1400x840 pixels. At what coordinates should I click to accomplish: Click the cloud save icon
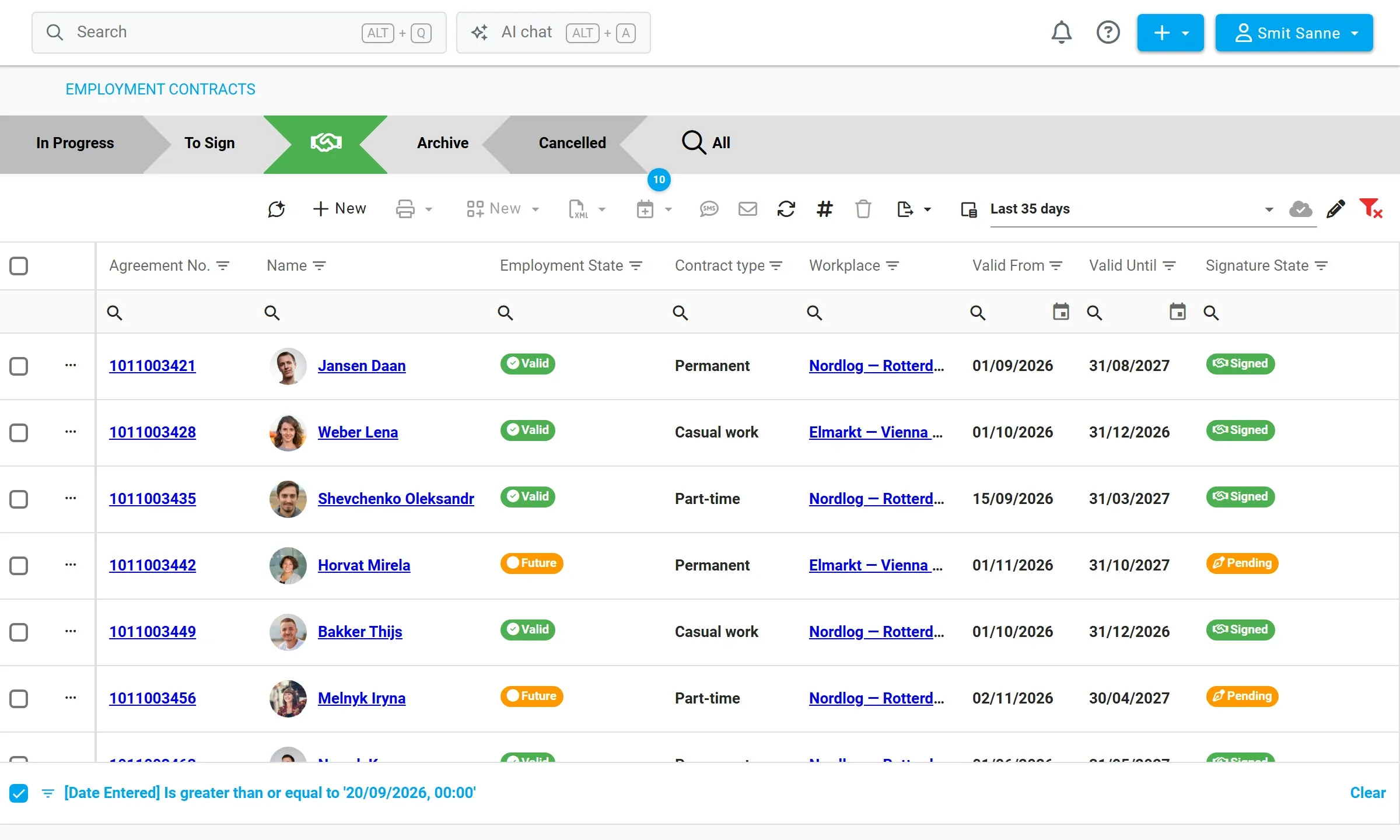coord(1300,209)
